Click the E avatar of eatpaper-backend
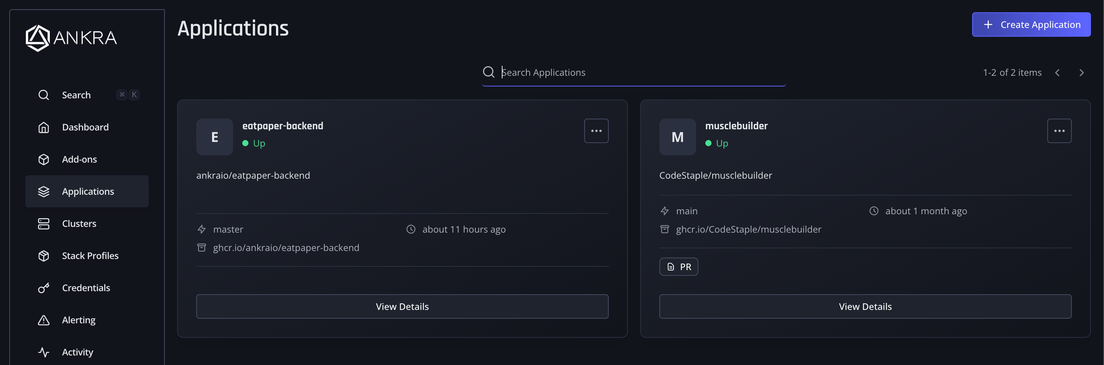The height and width of the screenshot is (365, 1104). (215, 137)
